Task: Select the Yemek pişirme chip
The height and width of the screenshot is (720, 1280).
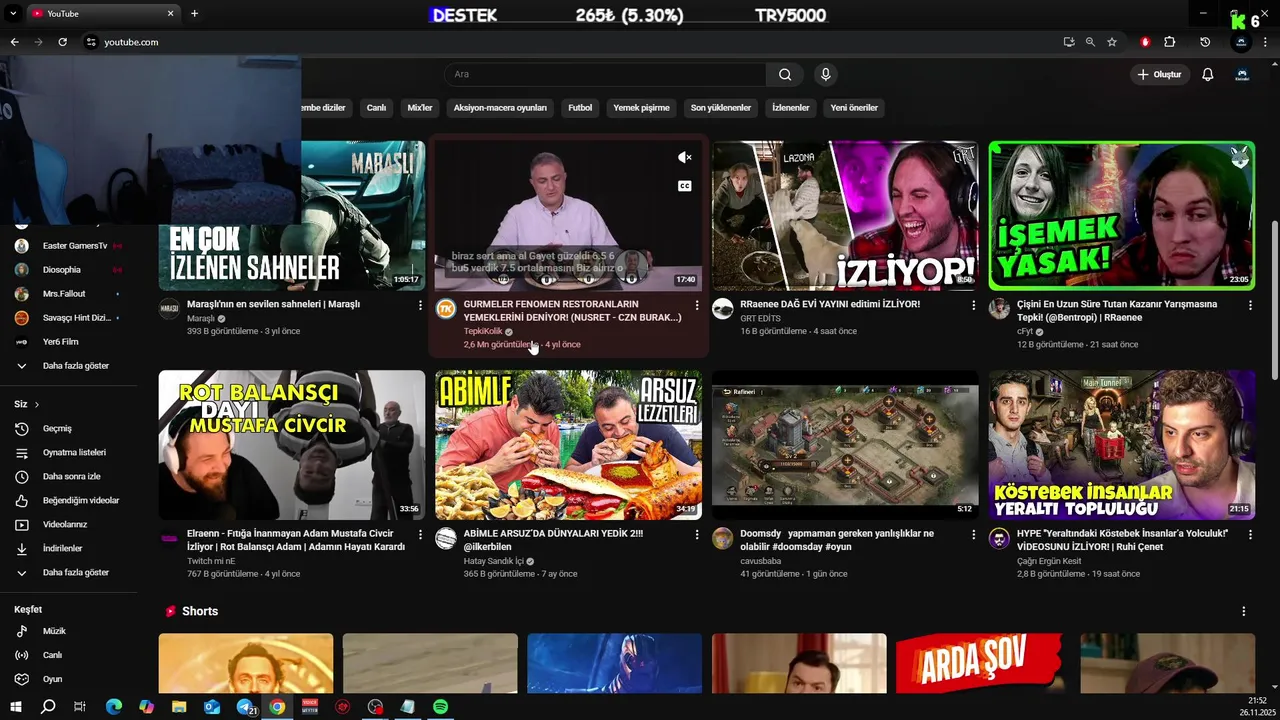Action: point(641,107)
